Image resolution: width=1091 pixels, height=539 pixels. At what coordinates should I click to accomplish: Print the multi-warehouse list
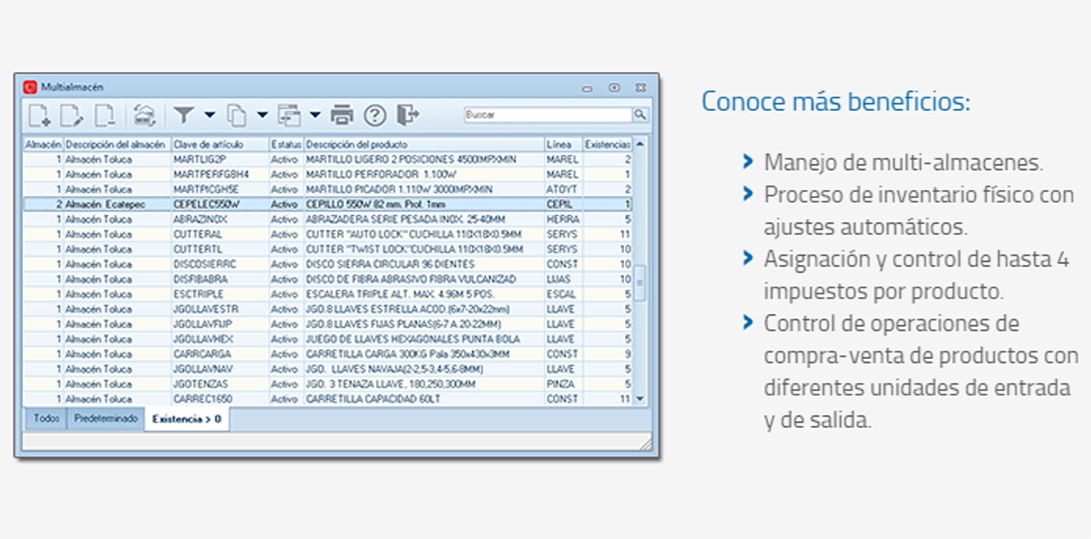342,115
